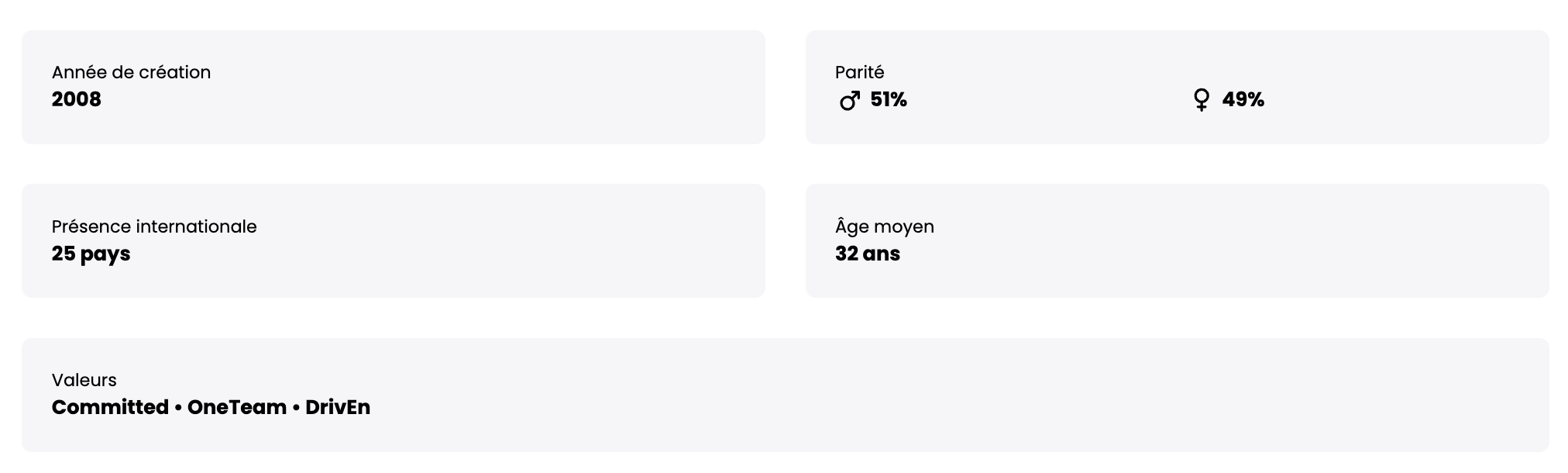The image size is (1568, 473).
Task: Select the 2008 creation year value
Action: pos(76,99)
